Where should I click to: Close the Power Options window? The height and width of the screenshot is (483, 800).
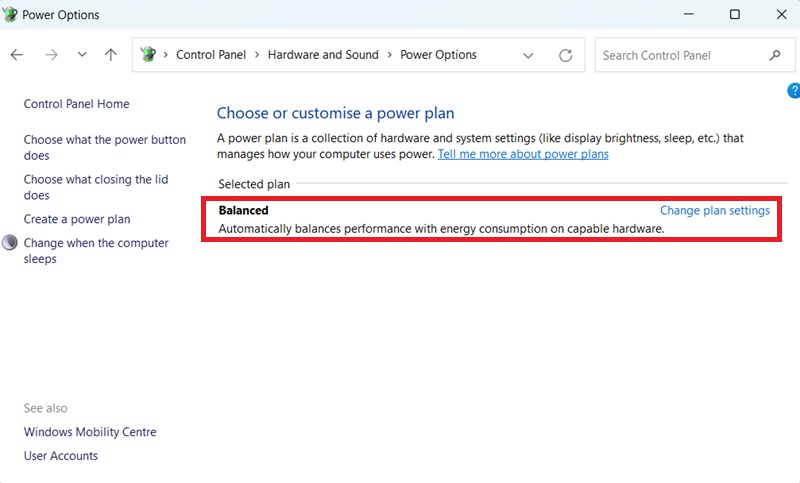782,14
